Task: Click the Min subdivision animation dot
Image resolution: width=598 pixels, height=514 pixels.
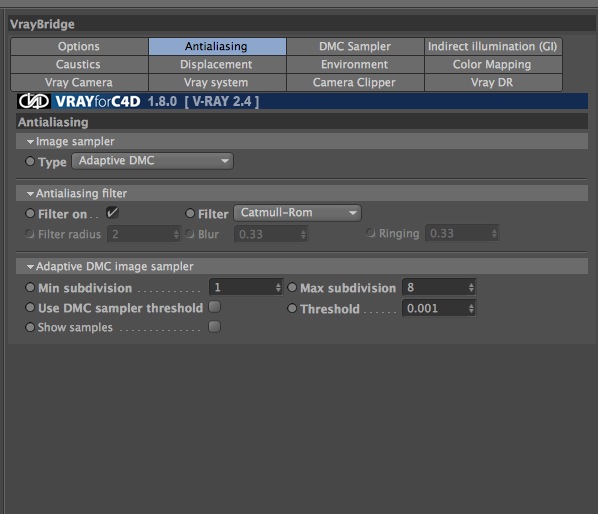Action: coord(30,287)
